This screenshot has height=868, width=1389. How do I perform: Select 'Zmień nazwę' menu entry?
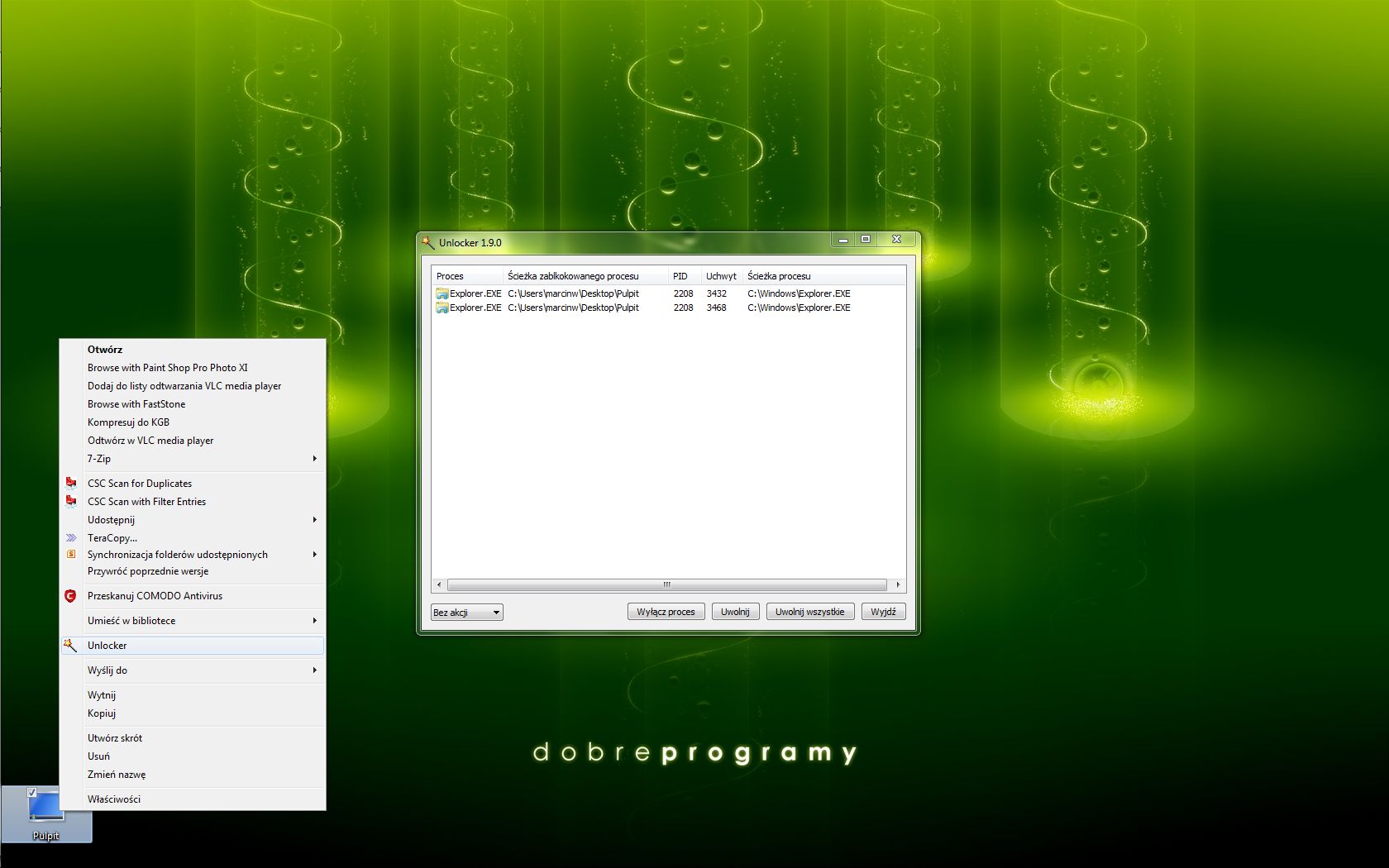click(x=193, y=775)
